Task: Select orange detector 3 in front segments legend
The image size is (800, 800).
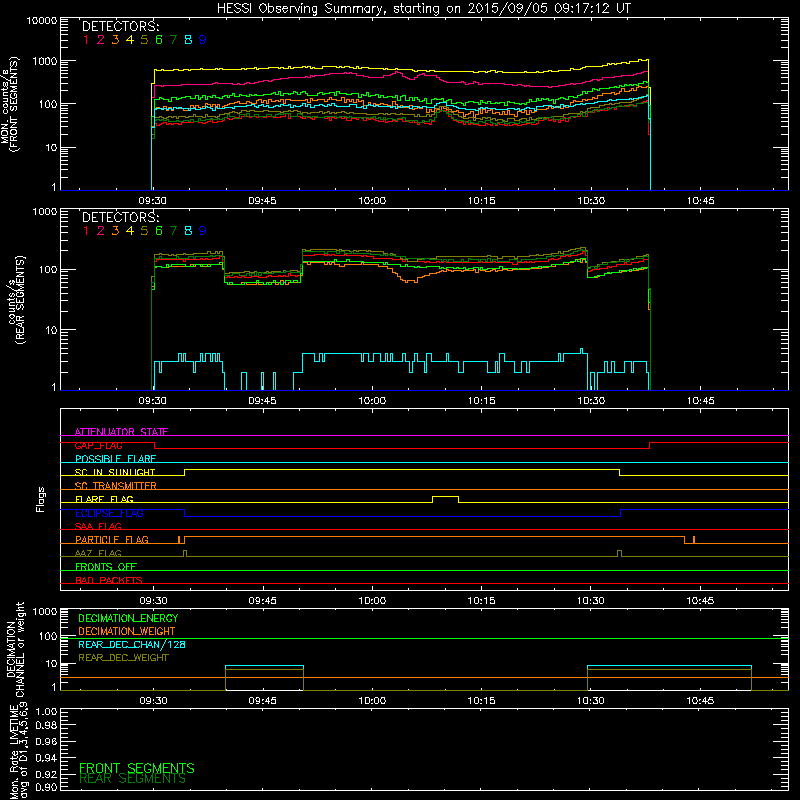Action: click(x=115, y=40)
